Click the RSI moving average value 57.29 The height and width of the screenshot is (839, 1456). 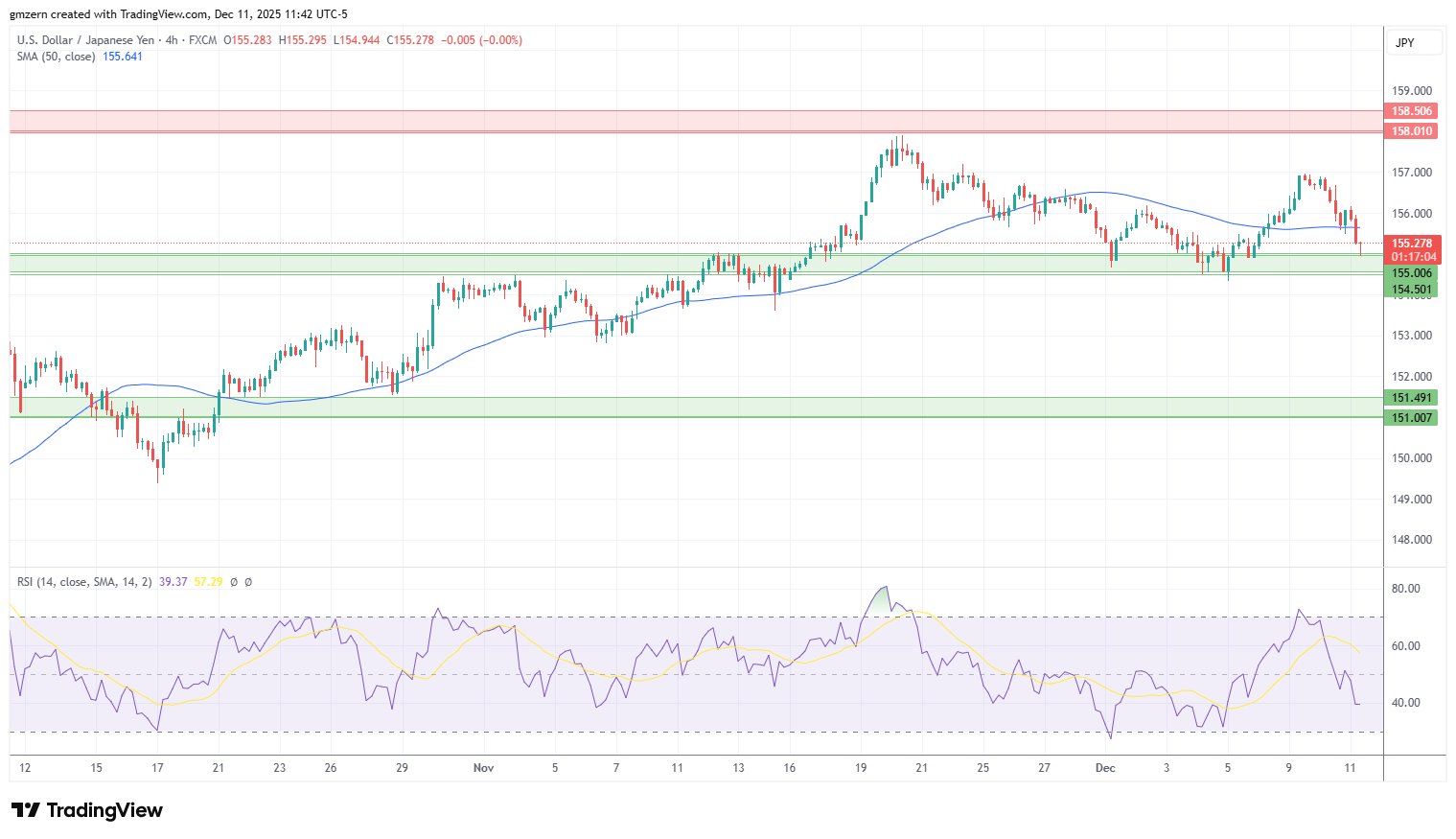[208, 582]
